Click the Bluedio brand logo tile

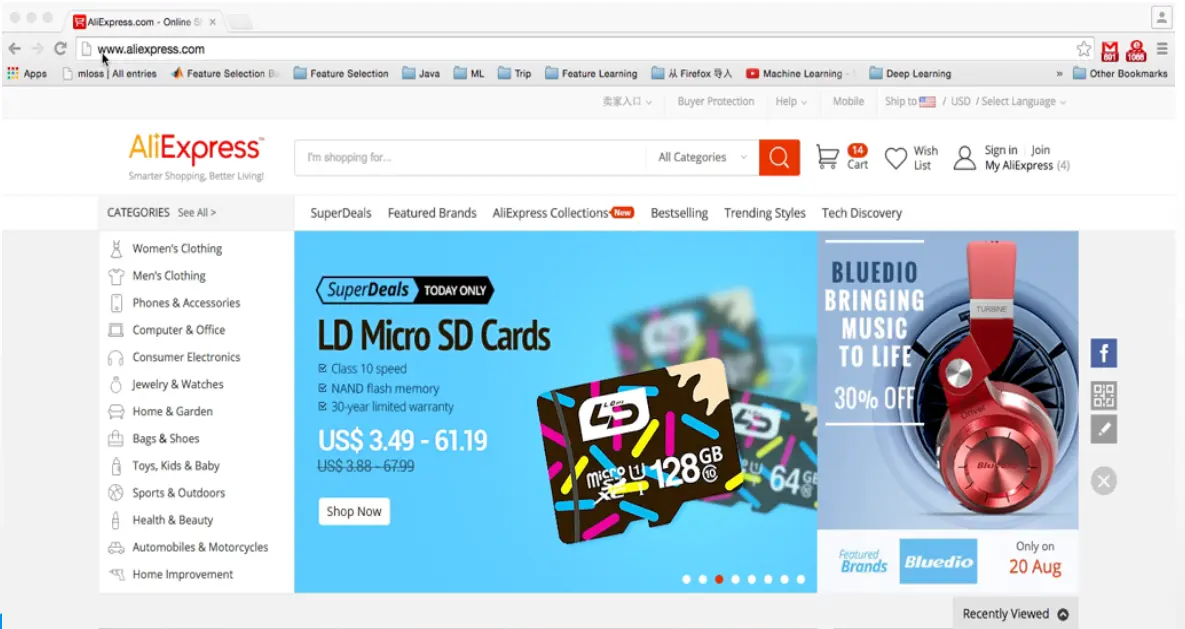click(x=938, y=561)
